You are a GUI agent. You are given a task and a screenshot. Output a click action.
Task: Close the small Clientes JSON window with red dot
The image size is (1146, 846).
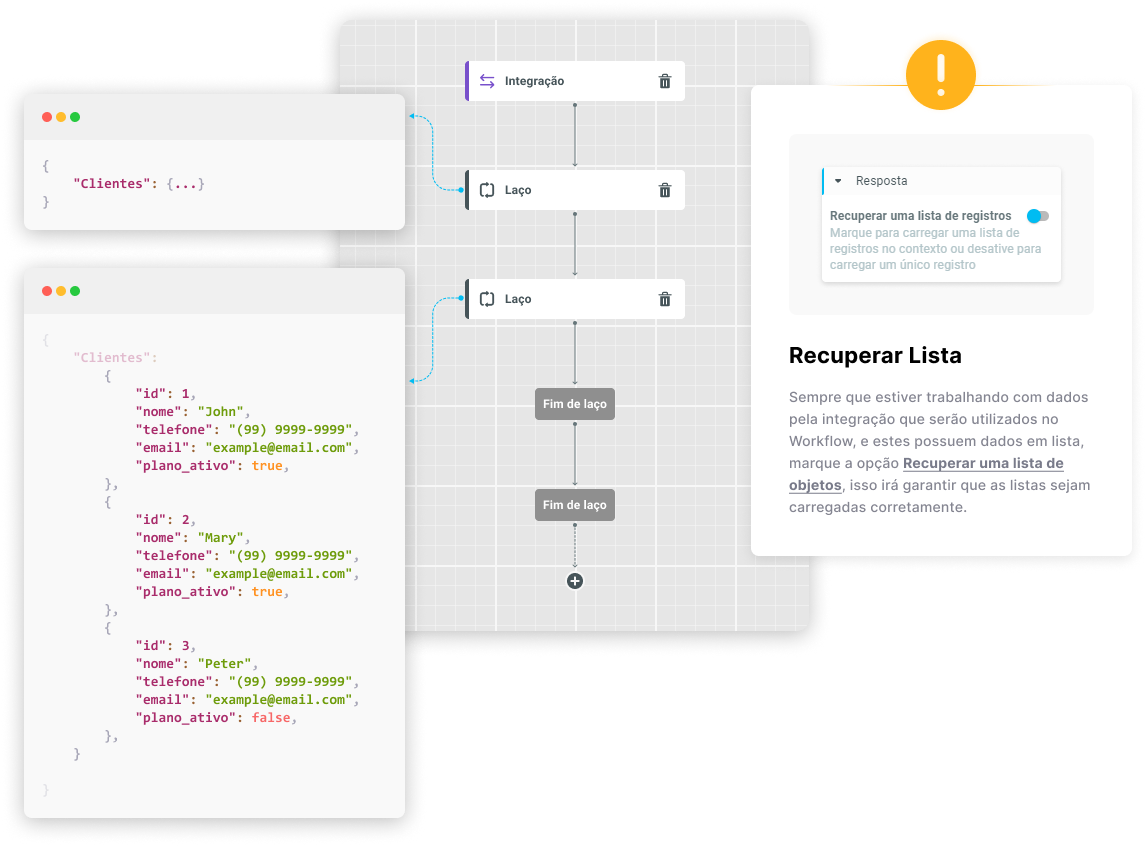tap(47, 117)
